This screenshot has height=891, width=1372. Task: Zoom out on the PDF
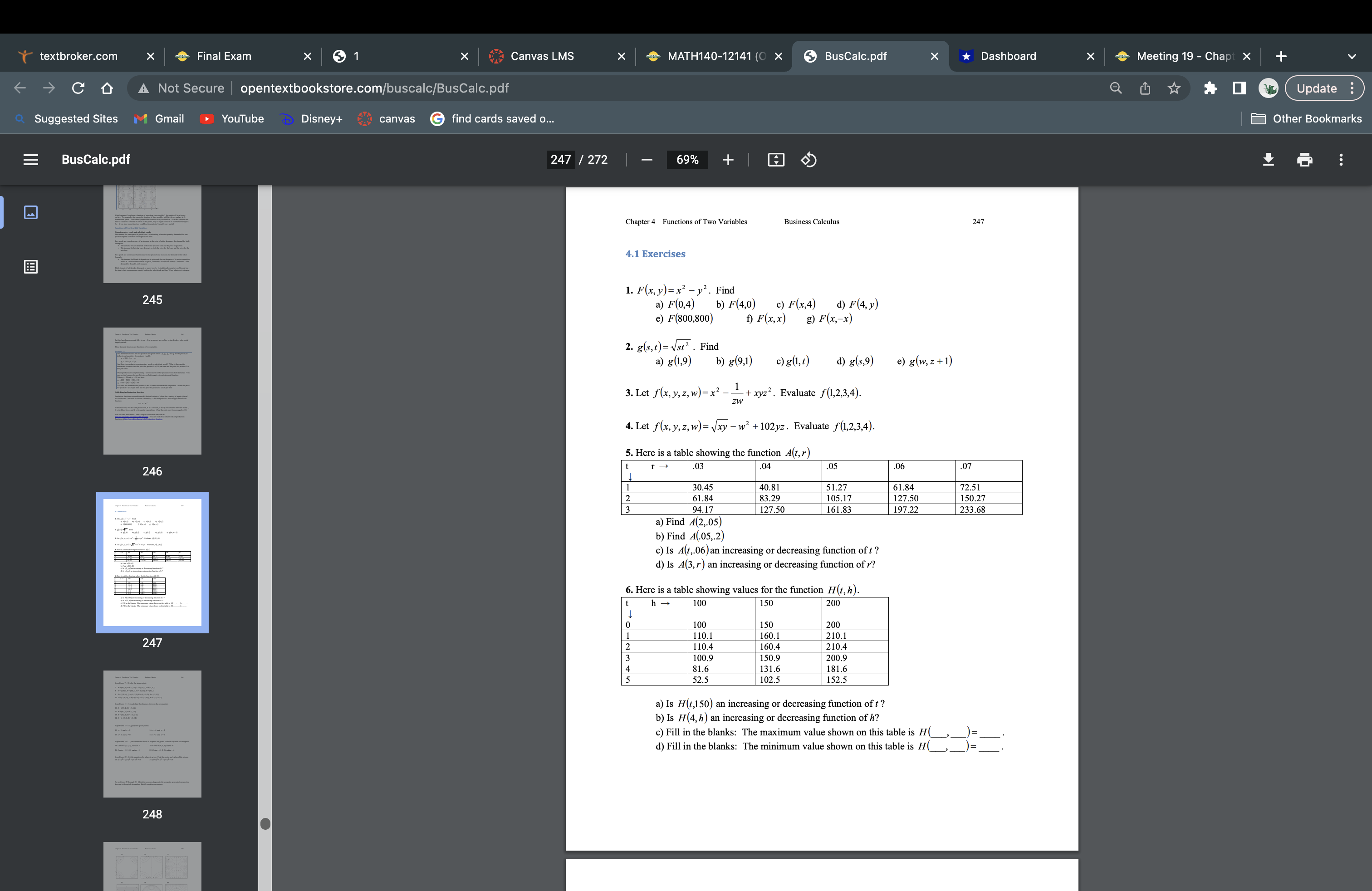tap(646, 160)
